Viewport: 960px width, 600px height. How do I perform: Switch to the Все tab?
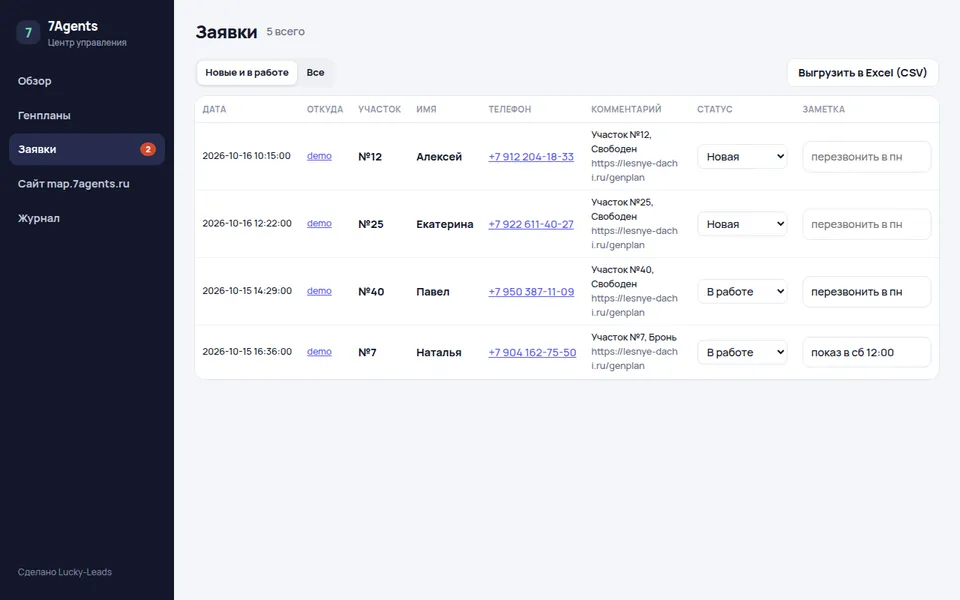[315, 72]
